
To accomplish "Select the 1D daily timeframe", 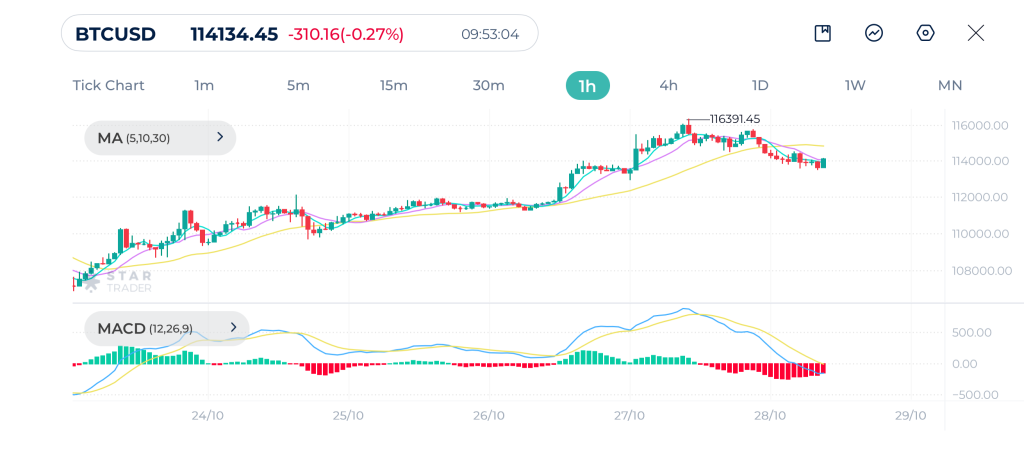I will click(x=760, y=85).
